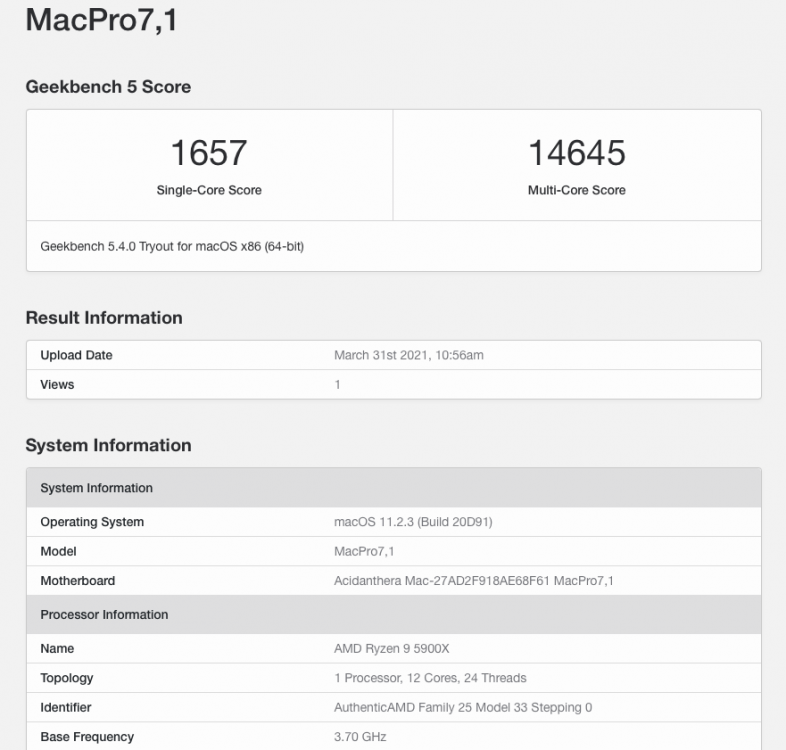Click Geekbench 5.4.0 Tryout for macOS text
This screenshot has height=750, width=786.
[172, 247]
